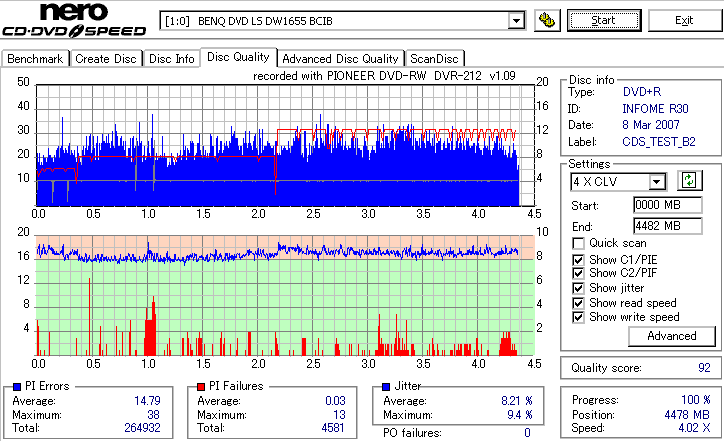The height and width of the screenshot is (441, 724).
Task: Untick the Show read speed checkbox
Action: (x=578, y=303)
